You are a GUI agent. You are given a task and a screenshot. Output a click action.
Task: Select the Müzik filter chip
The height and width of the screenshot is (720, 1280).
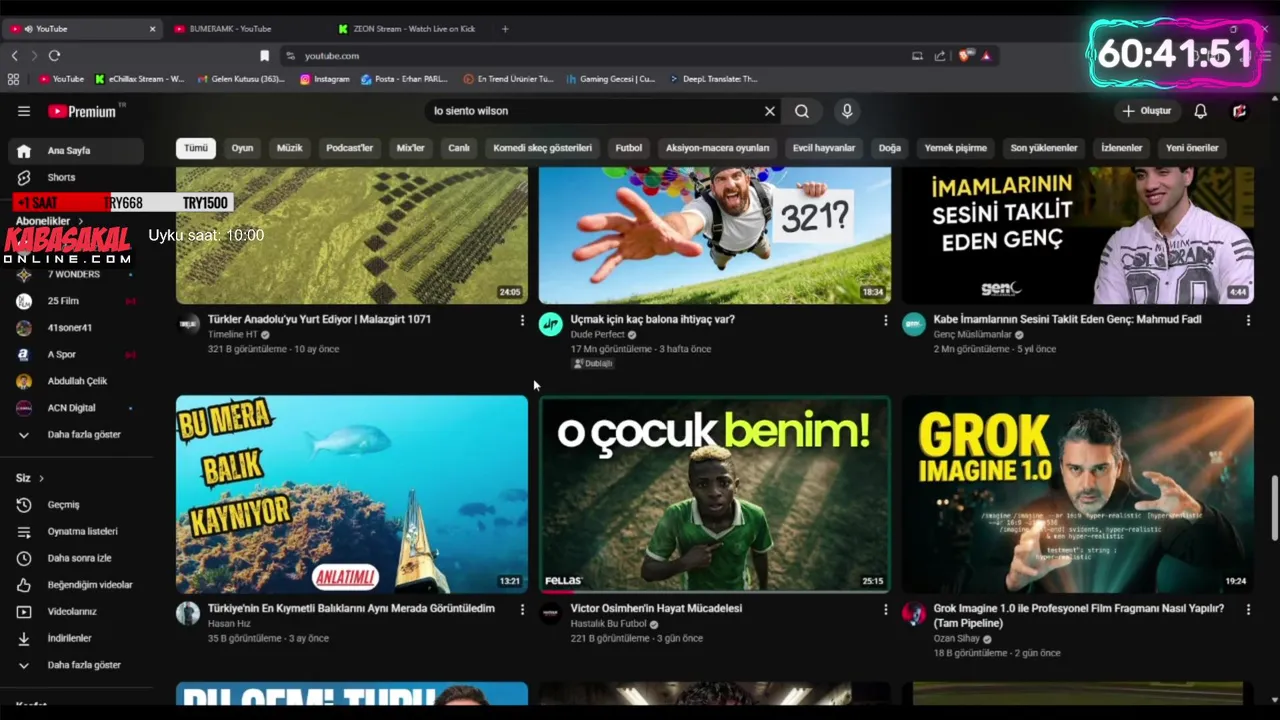tap(289, 148)
